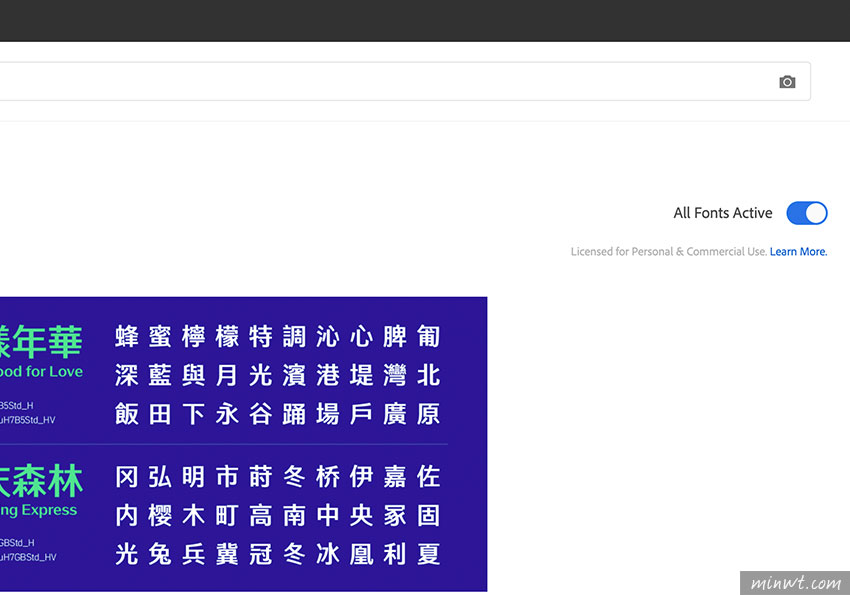The width and height of the screenshot is (850, 595).
Task: Open the Learn More link
Action: point(798,252)
